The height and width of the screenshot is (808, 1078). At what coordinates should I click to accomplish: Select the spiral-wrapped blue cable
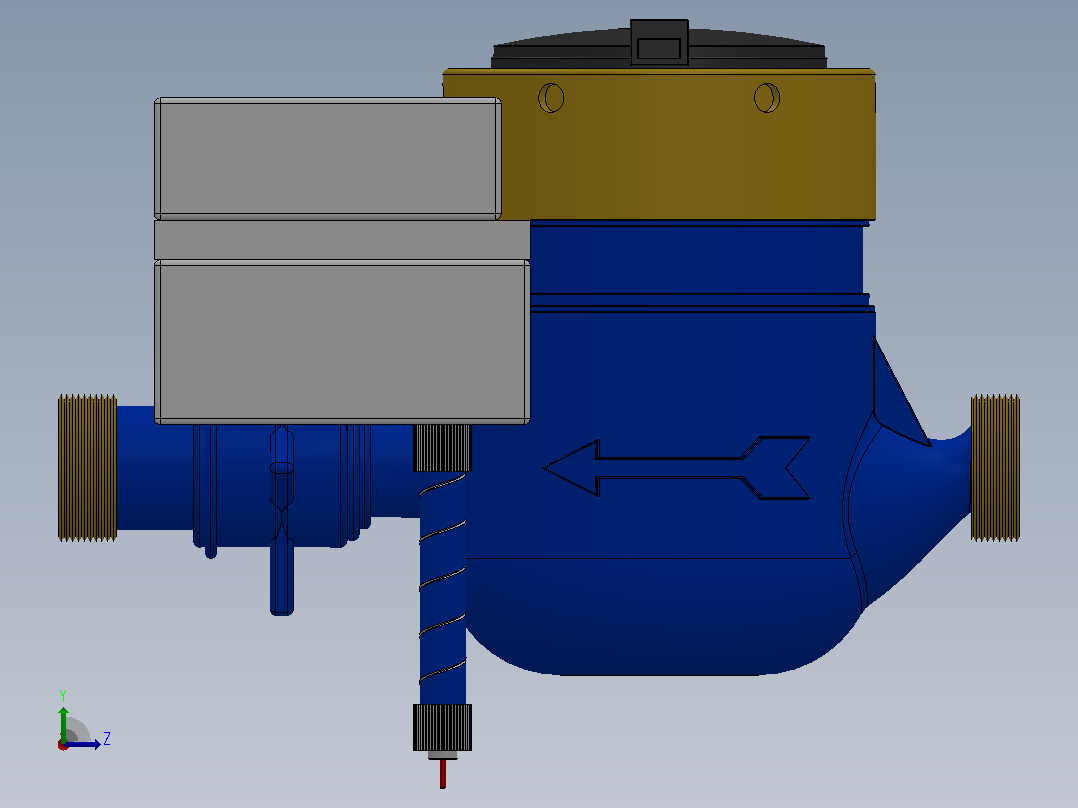click(x=443, y=588)
